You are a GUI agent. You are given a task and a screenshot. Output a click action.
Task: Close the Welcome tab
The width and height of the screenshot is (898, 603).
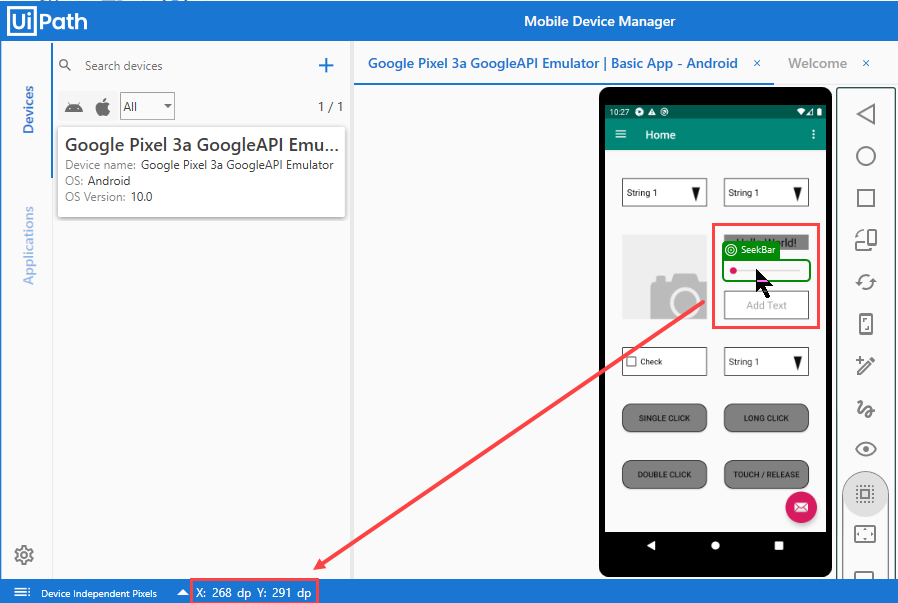click(866, 63)
